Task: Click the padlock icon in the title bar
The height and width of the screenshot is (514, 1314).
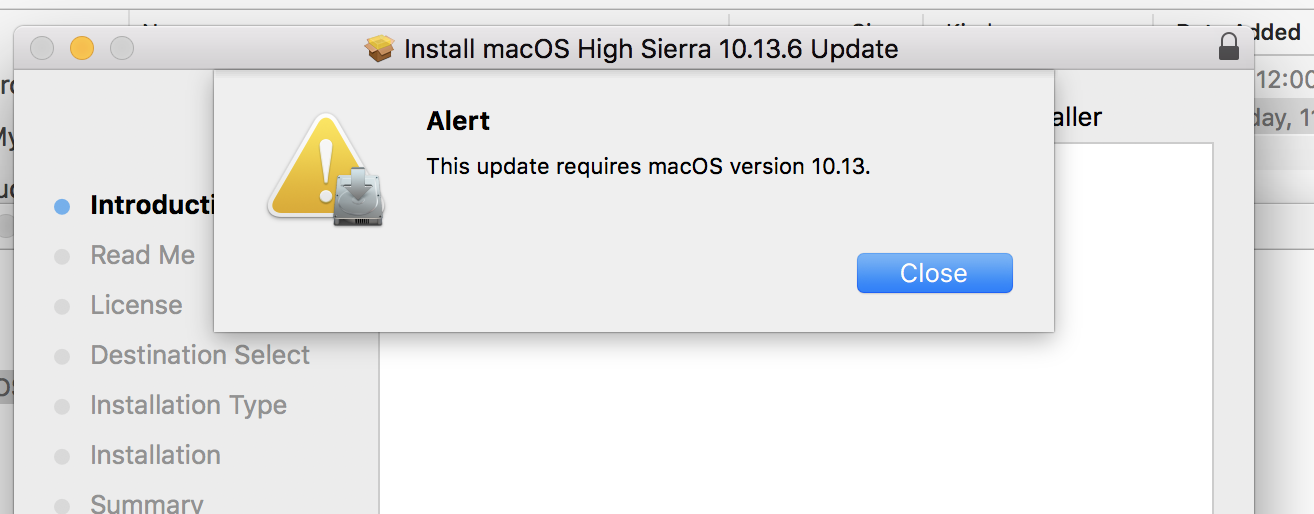Action: (x=1229, y=47)
